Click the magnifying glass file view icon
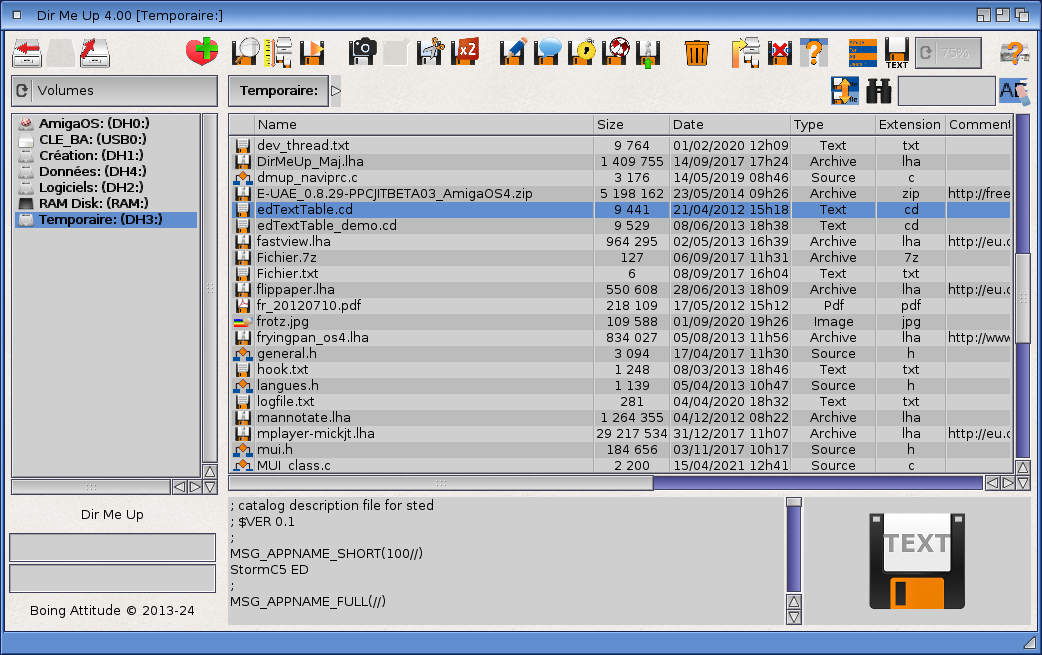 click(245, 52)
